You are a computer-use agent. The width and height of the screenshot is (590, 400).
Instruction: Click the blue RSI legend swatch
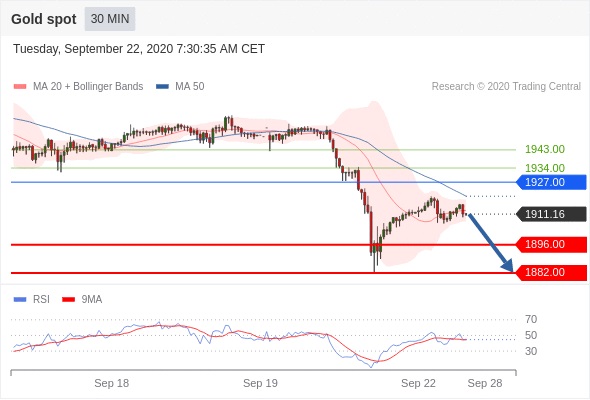(20, 300)
